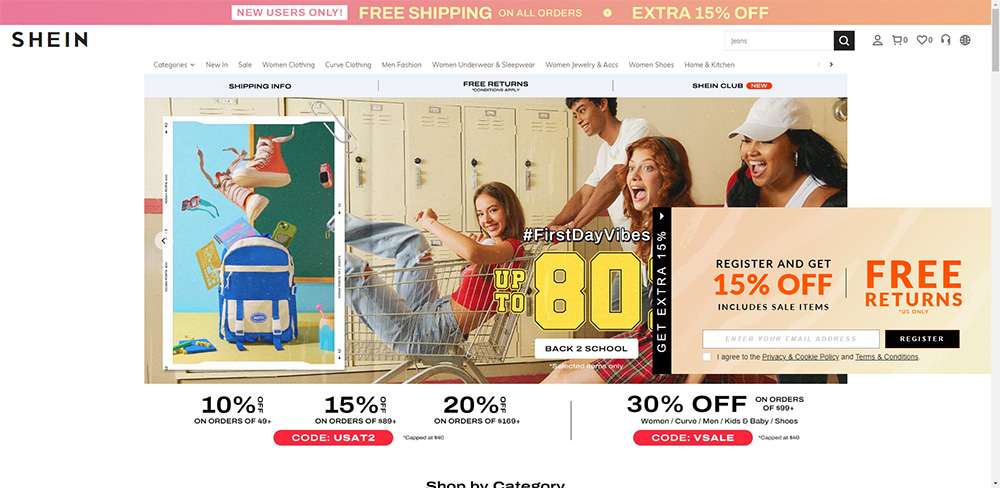Screen dimensions: 1000x488
Task: Open the globe language selector icon
Action: 964,40
